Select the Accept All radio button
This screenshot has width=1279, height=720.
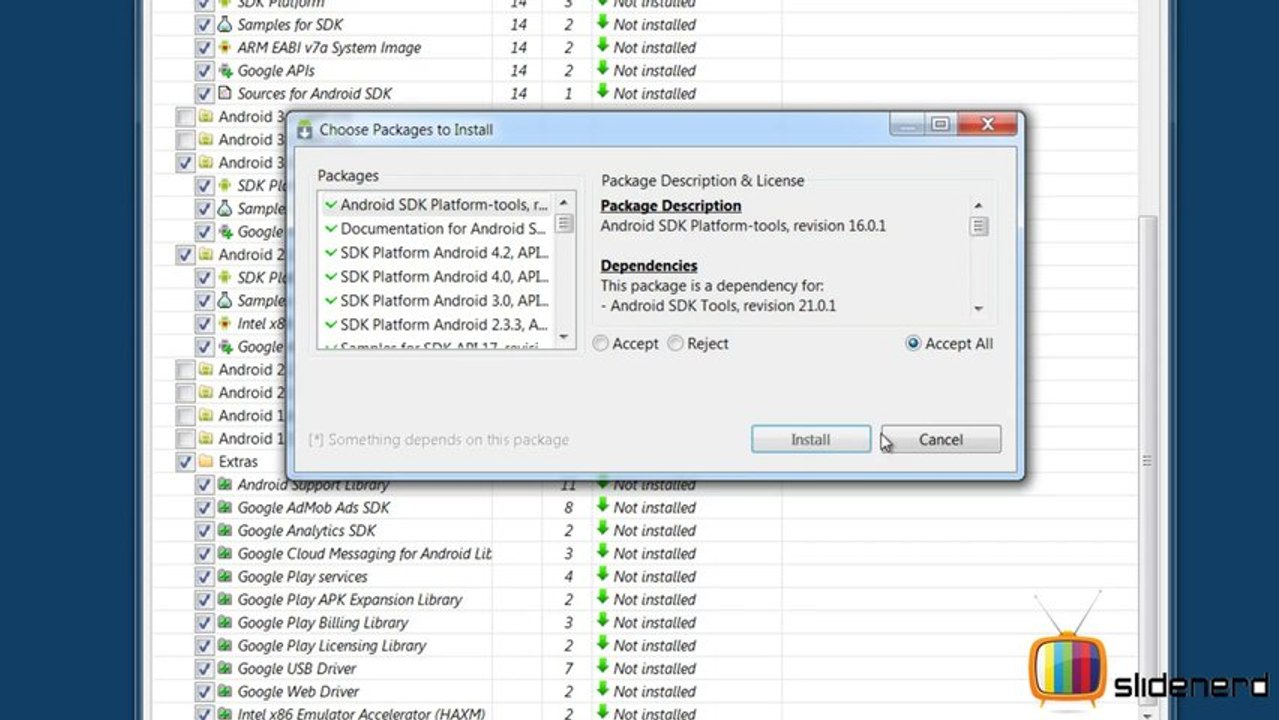point(912,344)
